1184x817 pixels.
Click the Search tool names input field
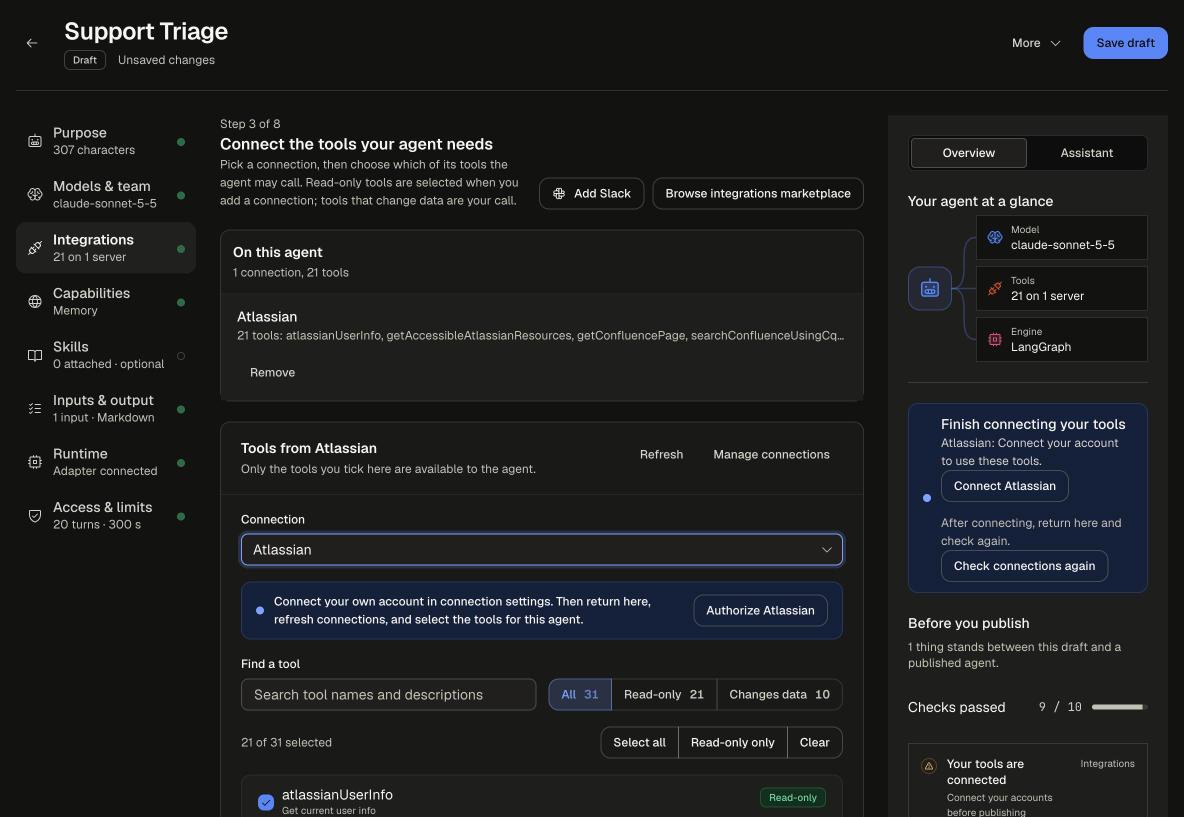tap(388, 695)
